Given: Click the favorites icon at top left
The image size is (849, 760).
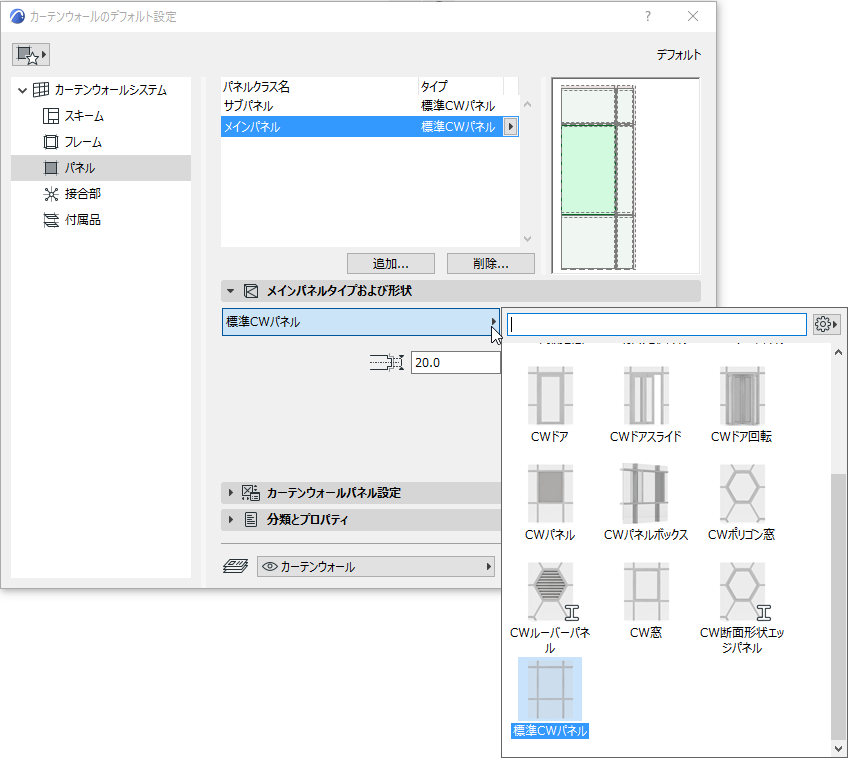Looking at the screenshot, I should click(31, 54).
